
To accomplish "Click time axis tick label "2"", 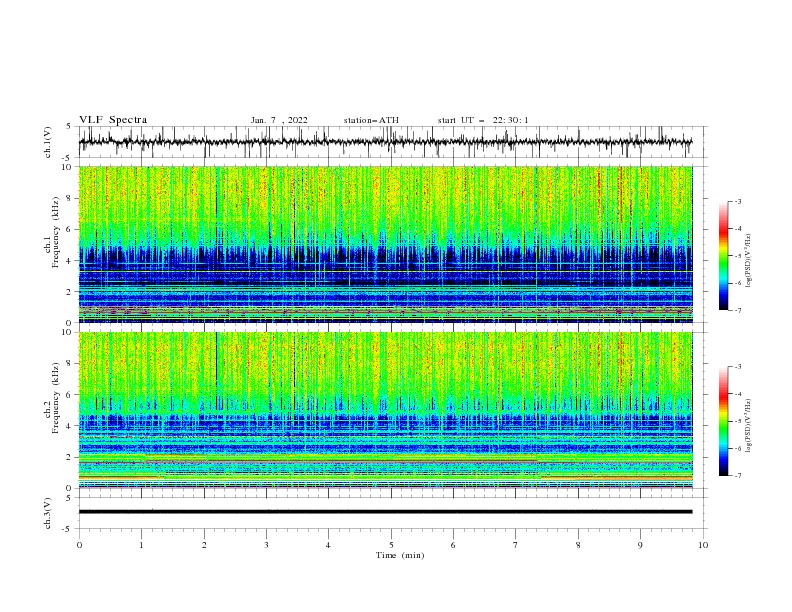I will coord(204,545).
